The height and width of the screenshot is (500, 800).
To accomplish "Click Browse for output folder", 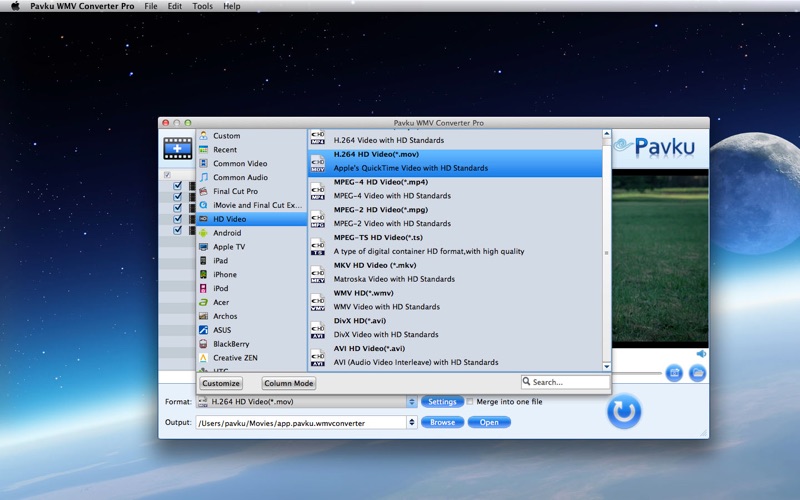I will [442, 422].
